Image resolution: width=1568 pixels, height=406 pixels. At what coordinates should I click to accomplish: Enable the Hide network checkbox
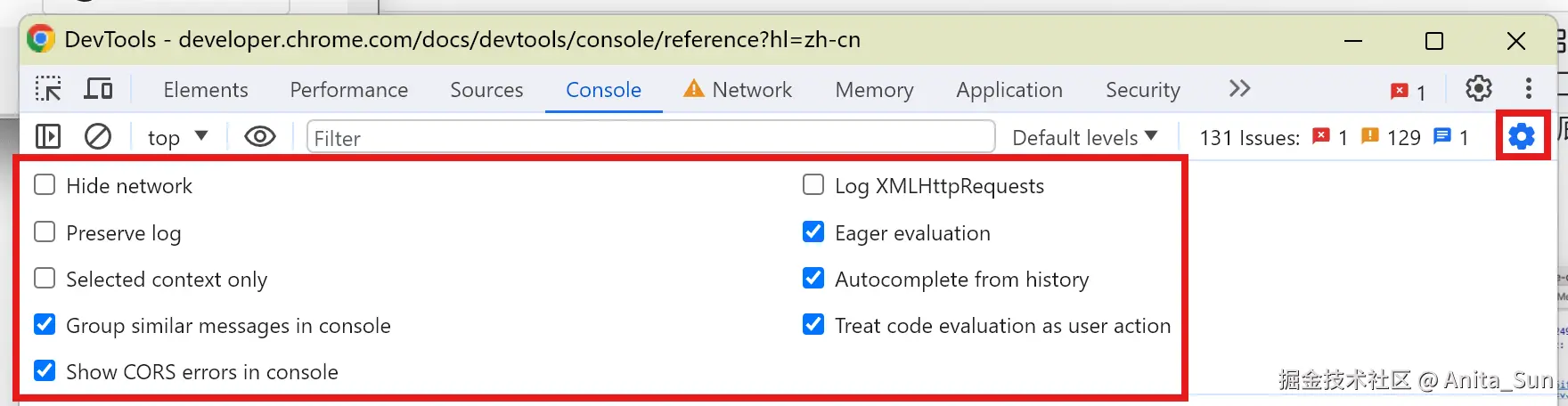(x=45, y=185)
